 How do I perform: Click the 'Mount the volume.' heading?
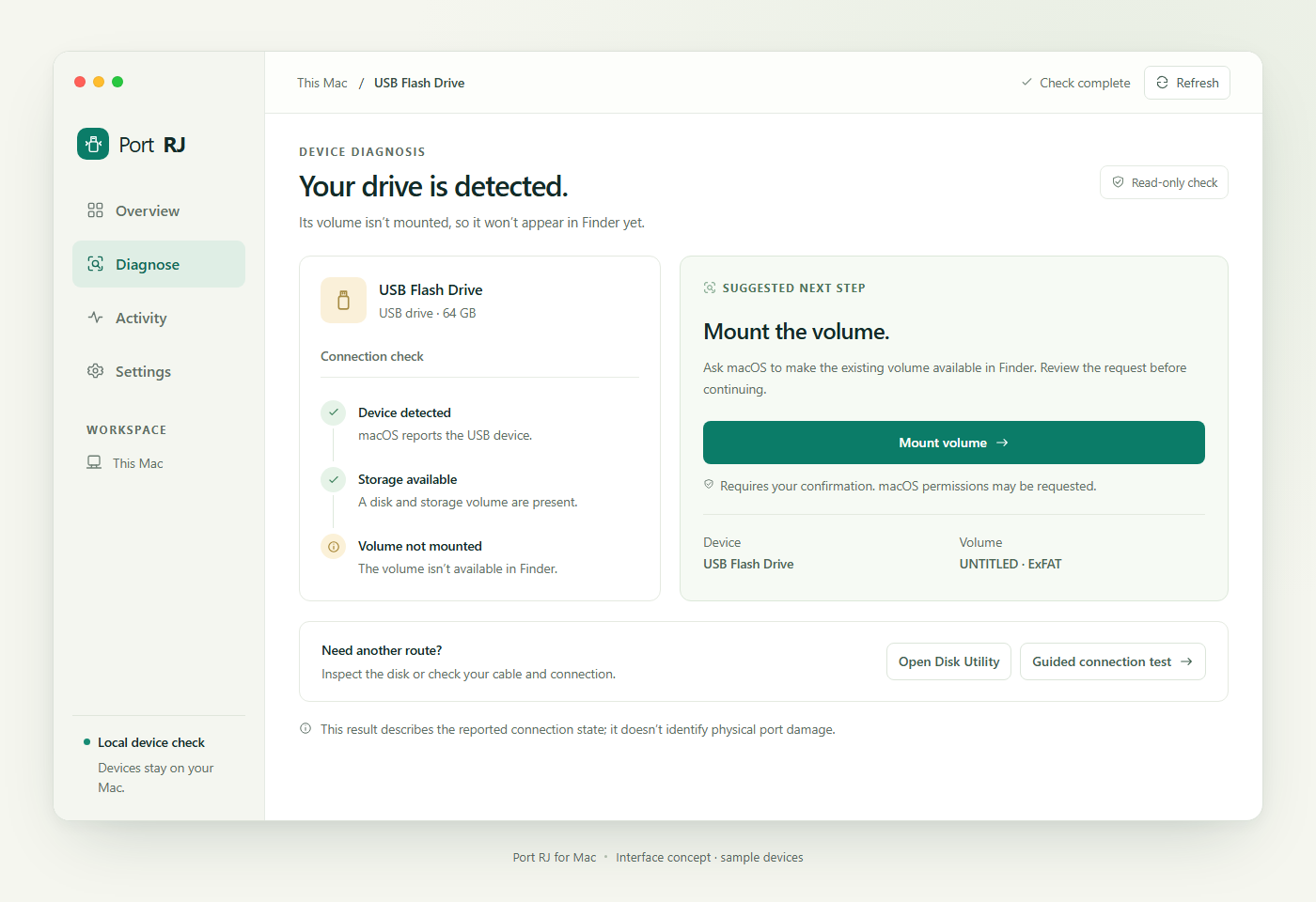pyautogui.click(x=796, y=332)
